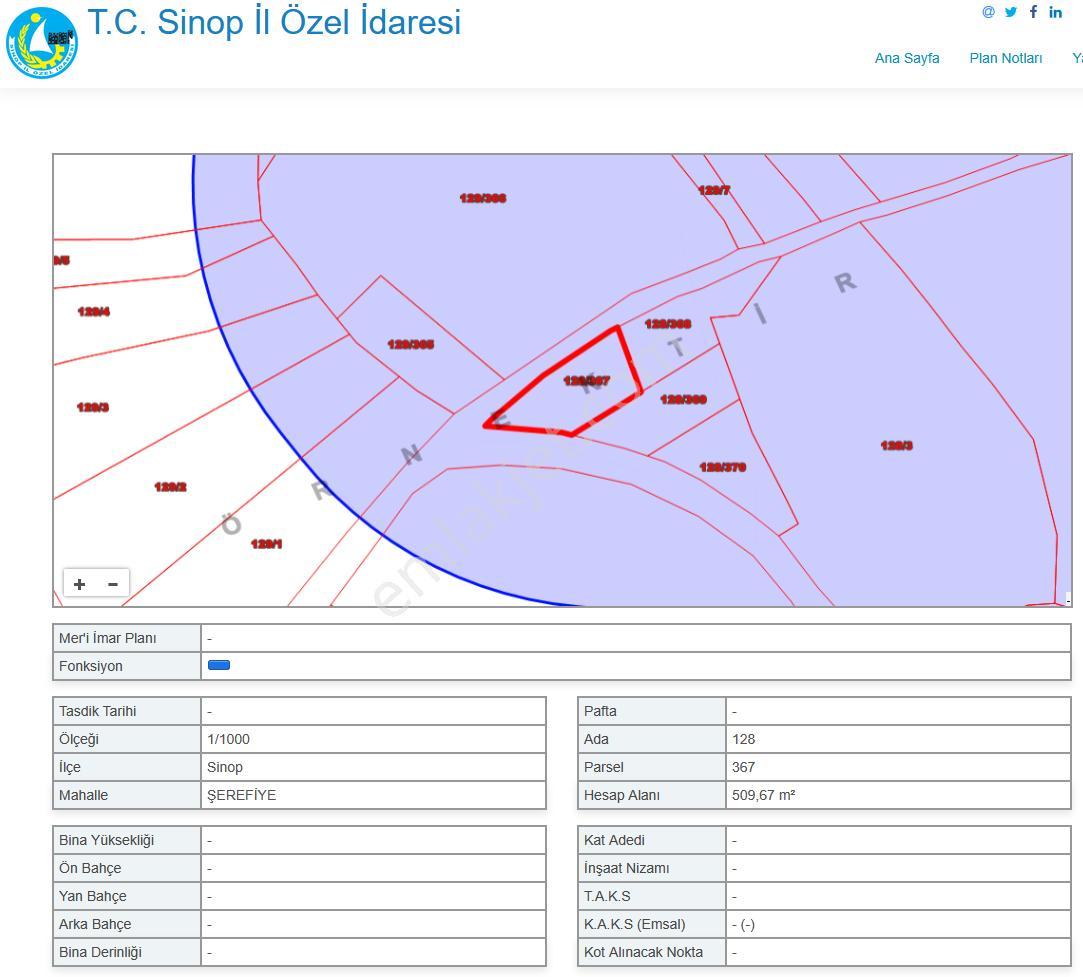1083x977 pixels.
Task: Open the email @ icon link
Action: 988,12
